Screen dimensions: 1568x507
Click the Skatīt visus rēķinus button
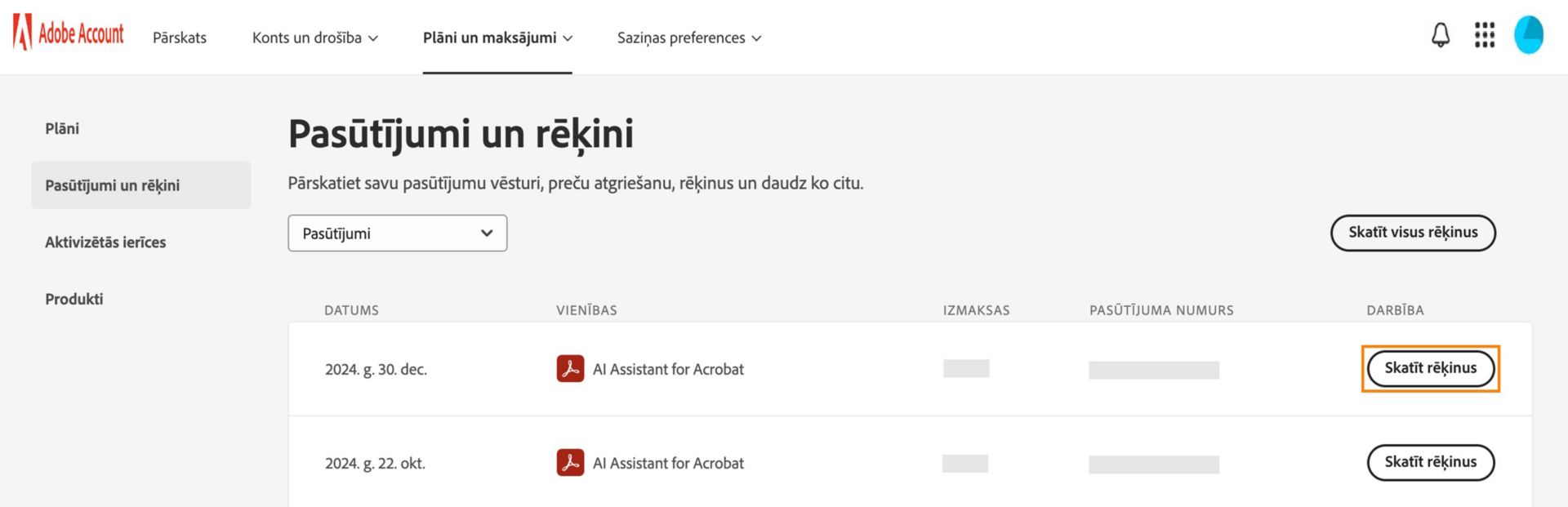point(1413,233)
